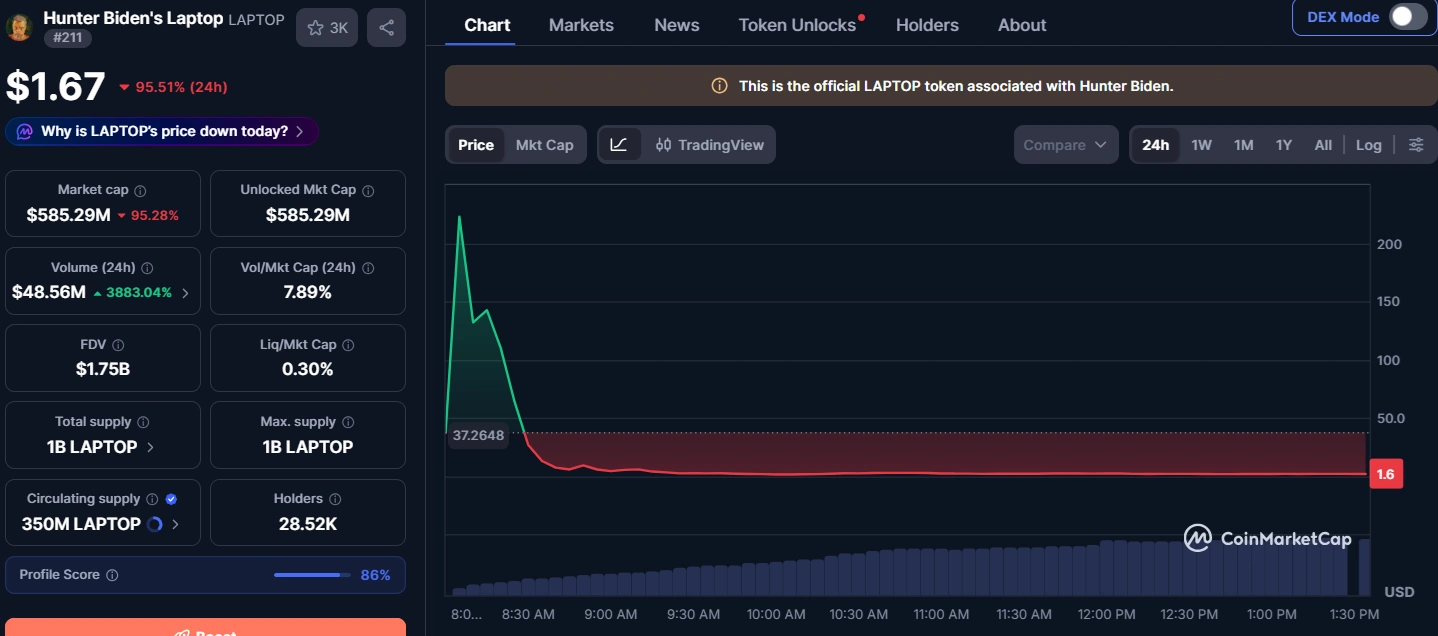Enable Log scale on chart
The width and height of the screenshot is (1438, 636).
pos(1369,145)
